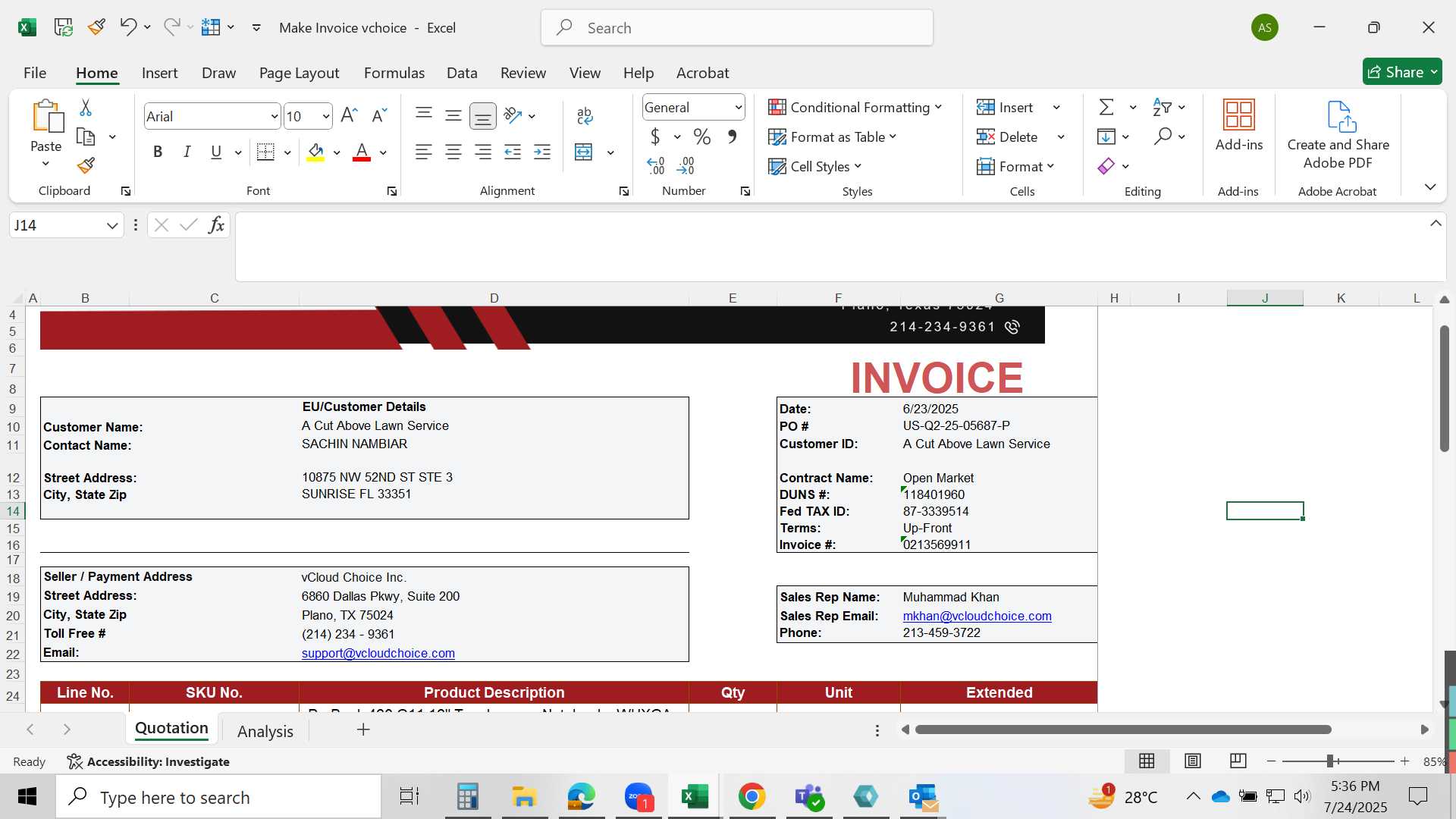Click Create and Share Adobe PDF
The width and height of the screenshot is (1456, 819).
pyautogui.click(x=1338, y=135)
